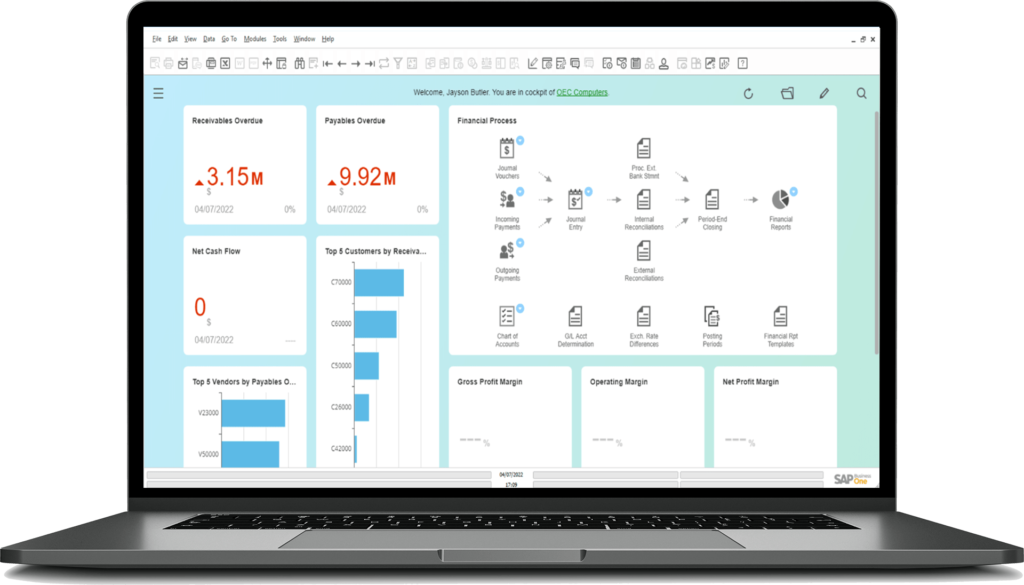Open Incoming Payments in Financial Process

pos(507,199)
